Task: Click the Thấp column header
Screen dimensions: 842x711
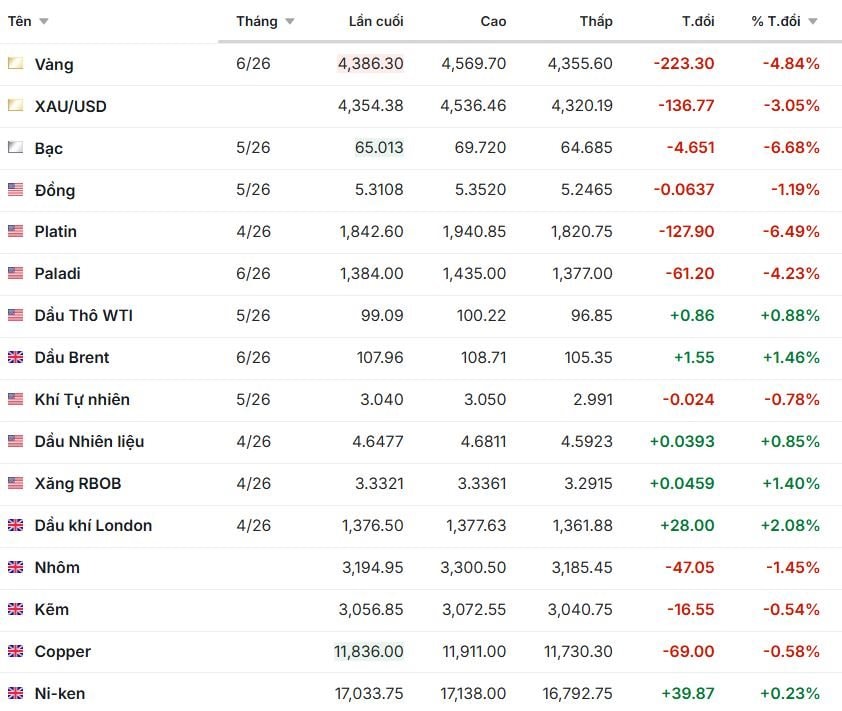Action: pyautogui.click(x=596, y=22)
